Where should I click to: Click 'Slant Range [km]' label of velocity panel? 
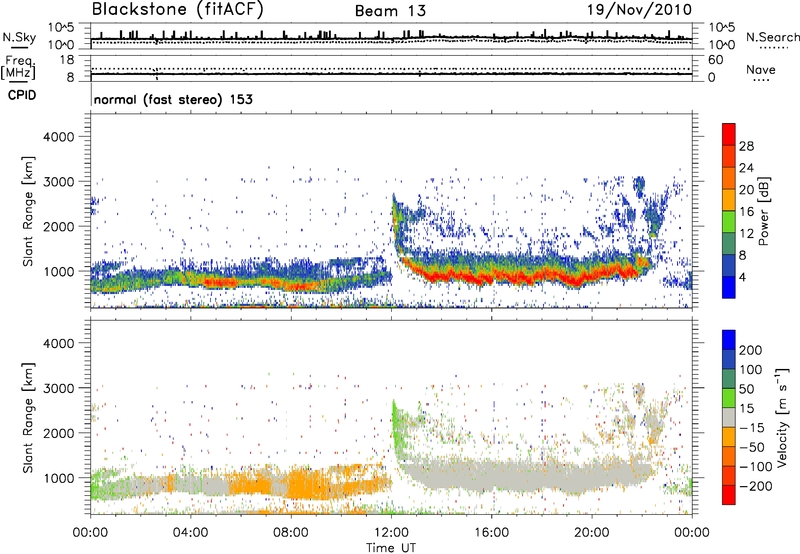[28, 418]
